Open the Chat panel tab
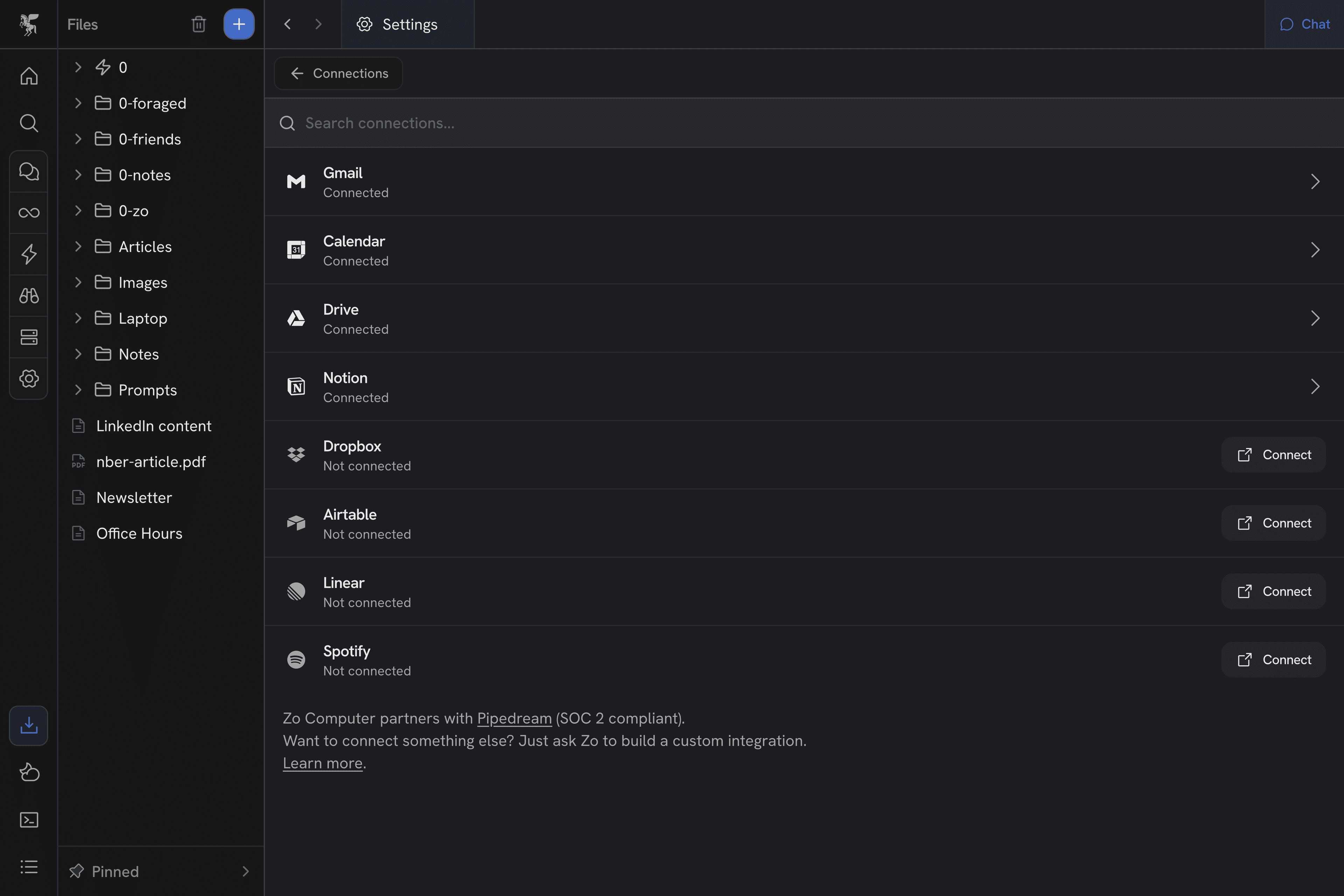Viewport: 1344px width, 896px height. [1304, 24]
